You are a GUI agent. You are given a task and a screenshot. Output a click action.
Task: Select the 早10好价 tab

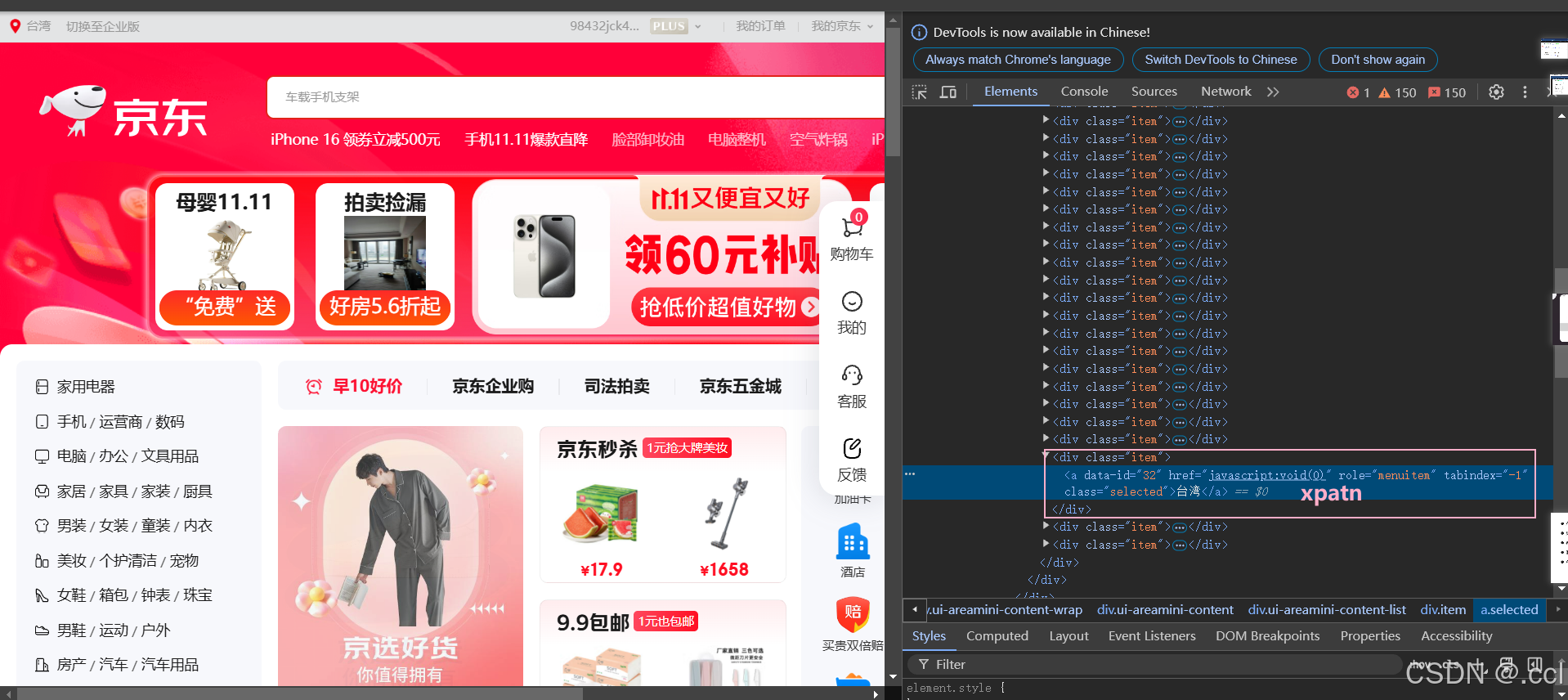coord(354,386)
